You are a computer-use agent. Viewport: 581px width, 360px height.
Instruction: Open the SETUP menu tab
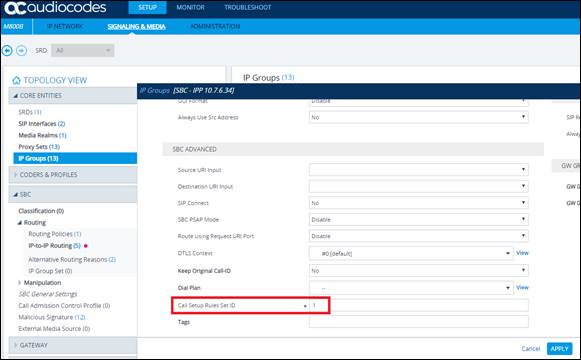coord(147,7)
